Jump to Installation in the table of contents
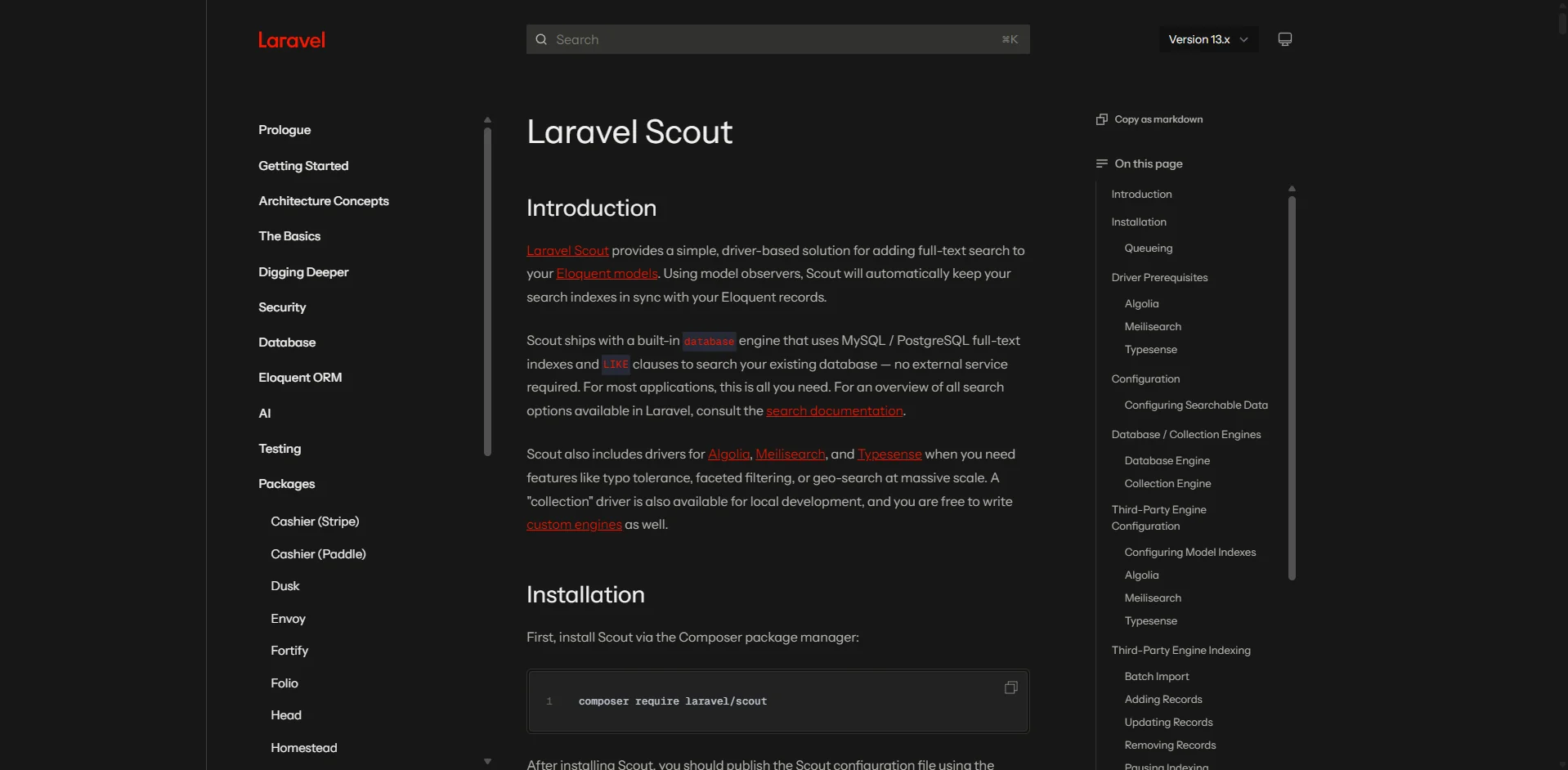This screenshot has height=770, width=1568. [1139, 222]
